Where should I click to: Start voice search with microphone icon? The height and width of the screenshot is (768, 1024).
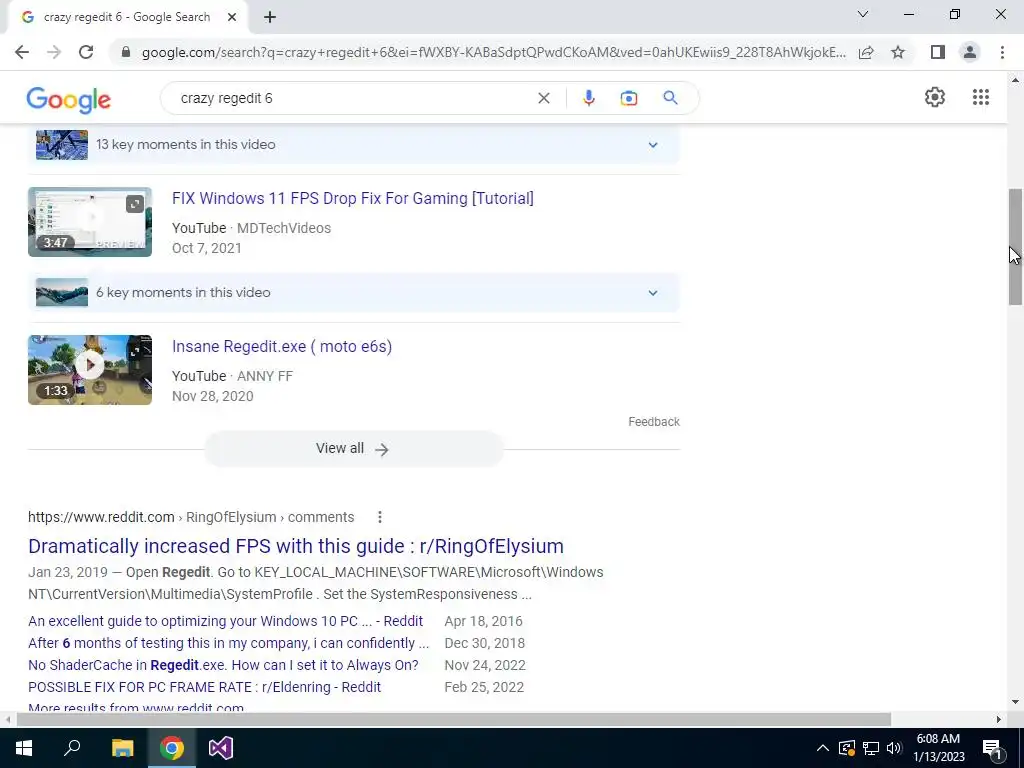point(588,98)
